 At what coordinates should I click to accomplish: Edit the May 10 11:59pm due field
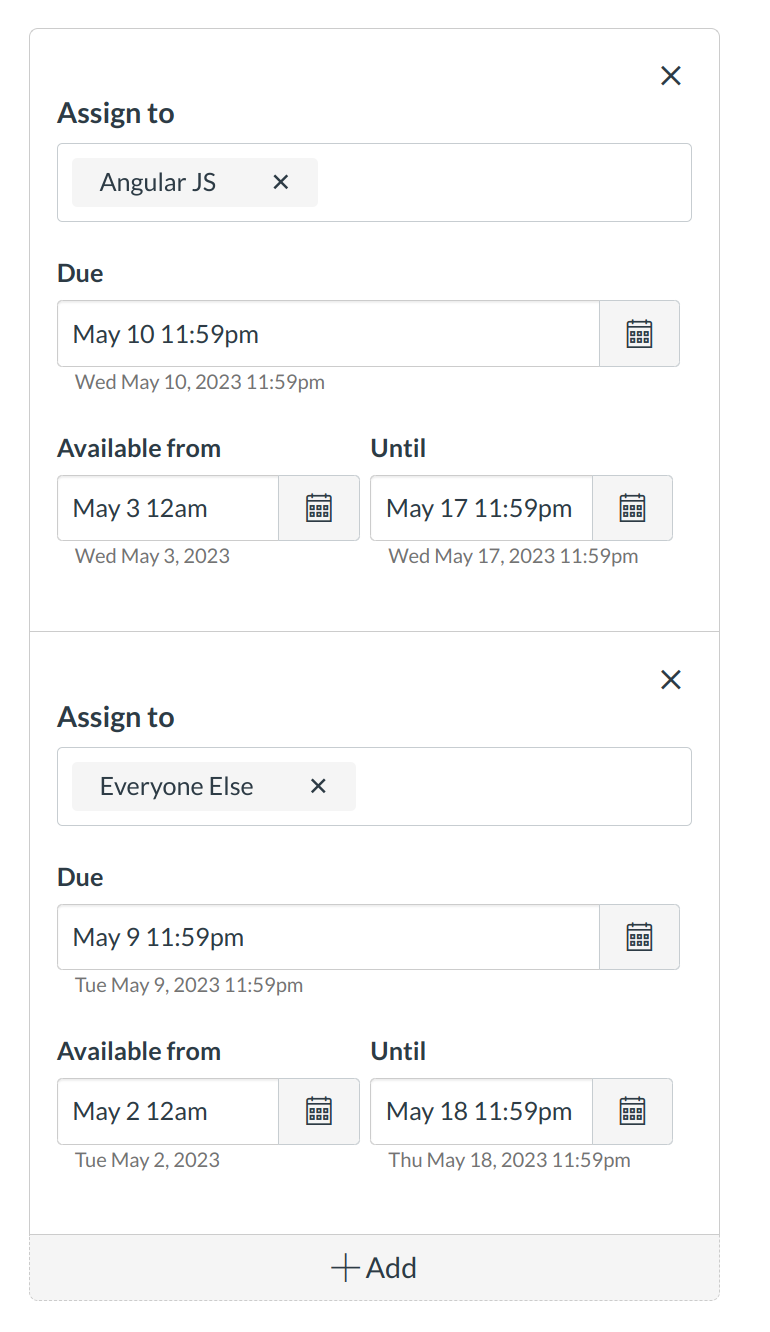click(x=328, y=334)
